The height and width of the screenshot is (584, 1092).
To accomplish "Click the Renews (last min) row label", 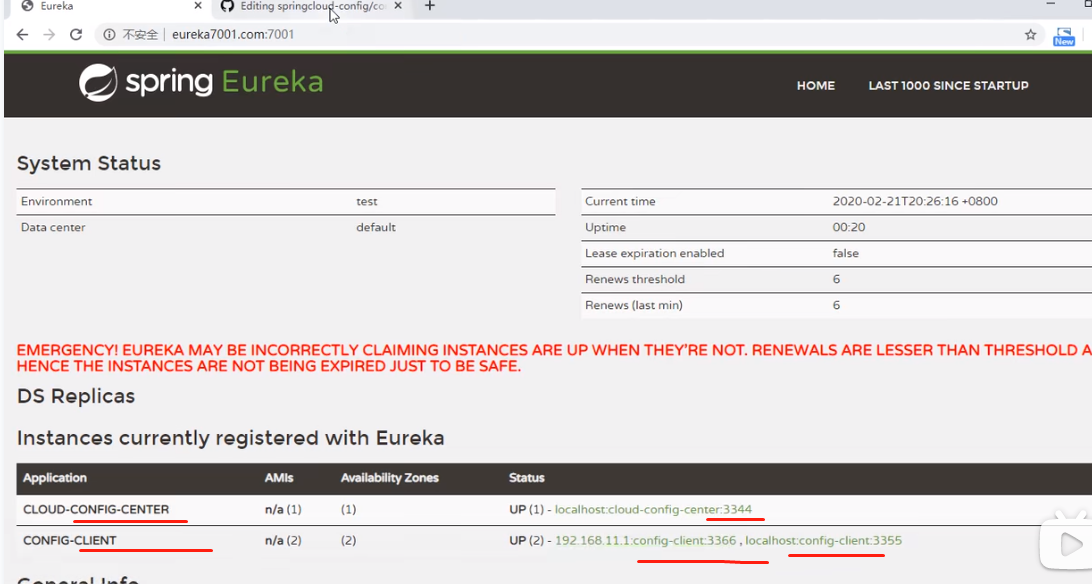I will [633, 306].
